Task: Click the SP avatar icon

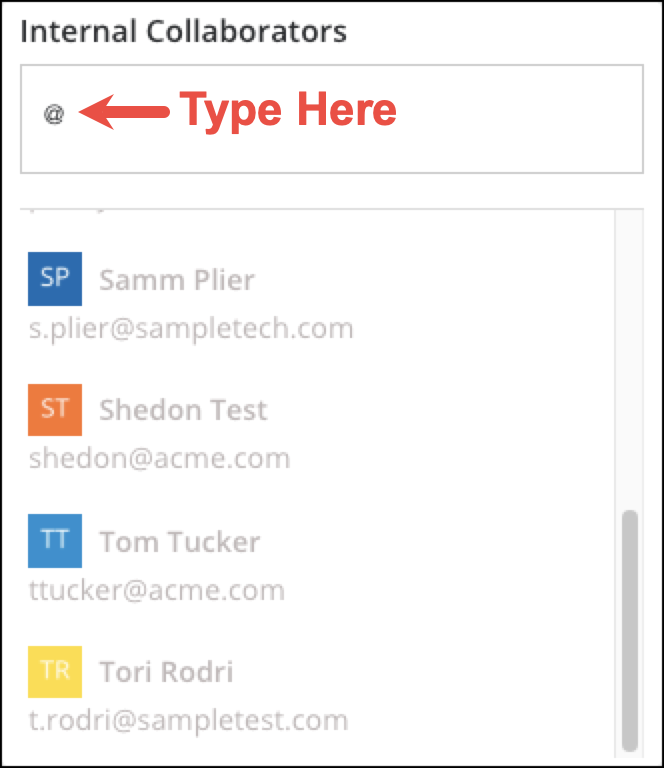Action: (x=55, y=279)
